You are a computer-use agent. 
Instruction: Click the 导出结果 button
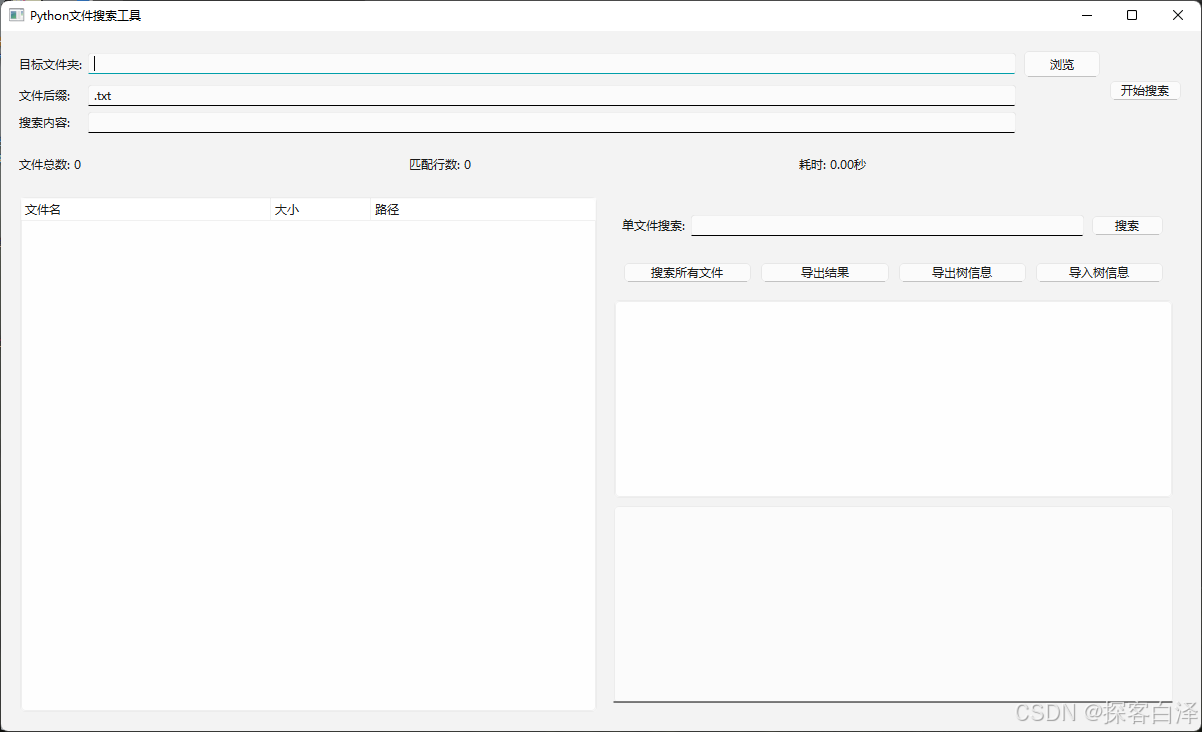824,271
